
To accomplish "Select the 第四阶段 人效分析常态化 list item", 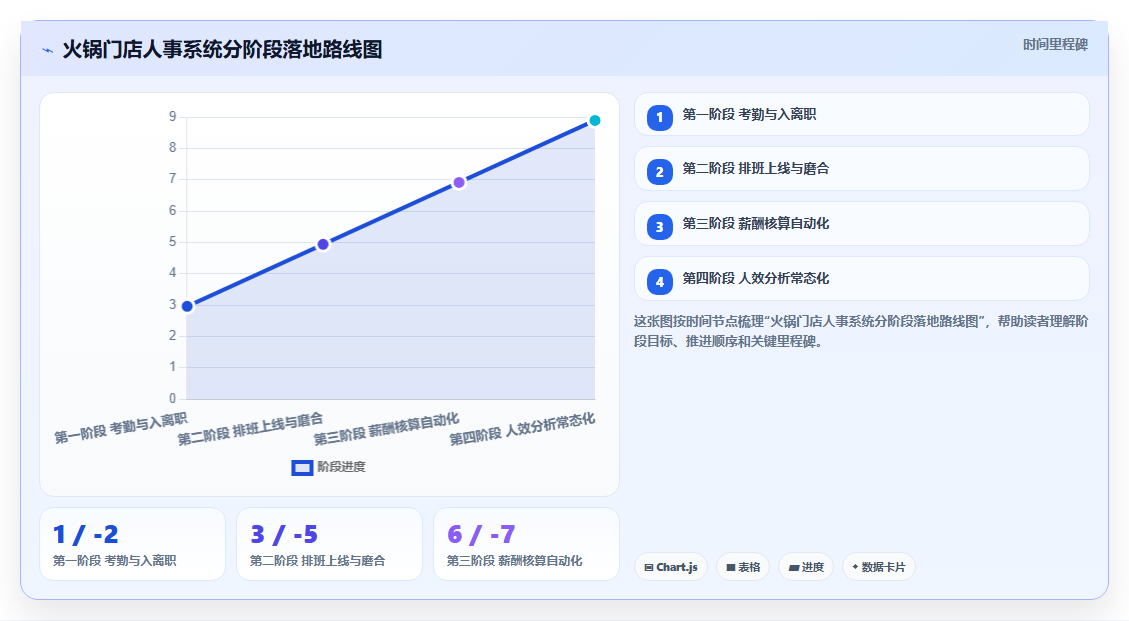I will tap(861, 278).
